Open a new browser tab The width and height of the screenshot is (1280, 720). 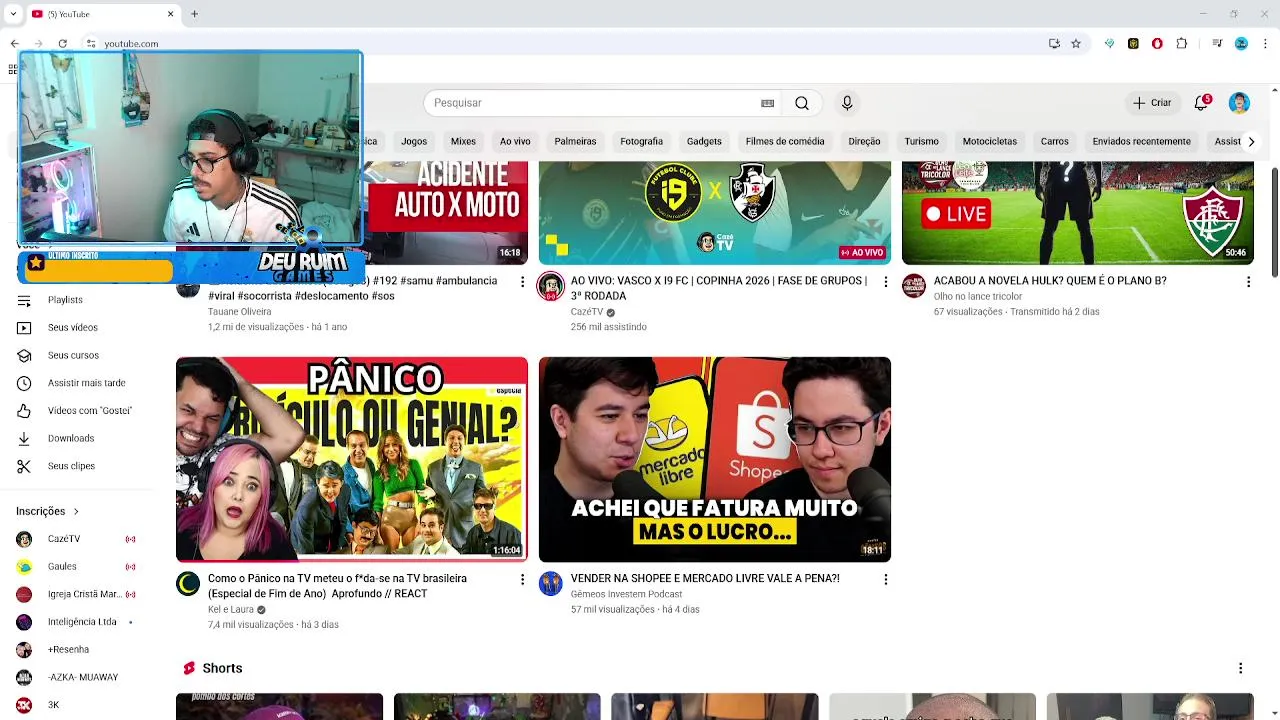[x=194, y=14]
